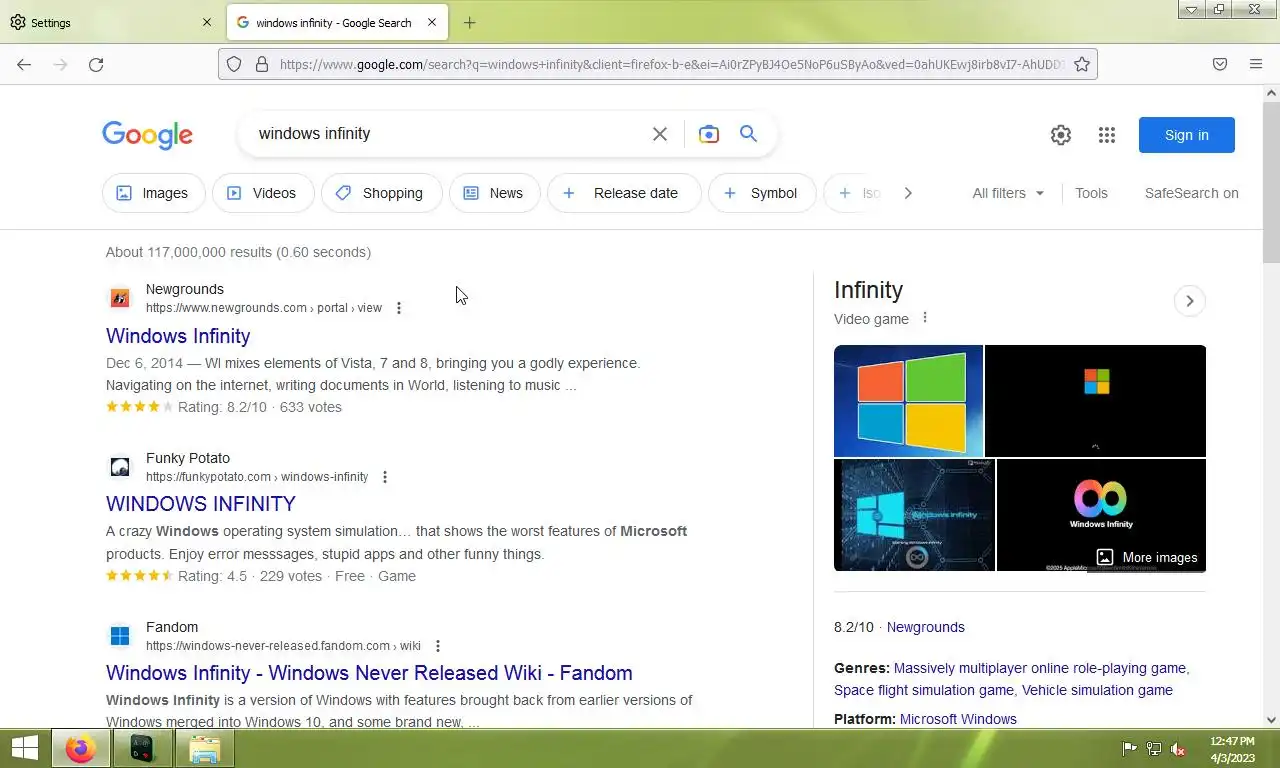
Task: Open a new tab with the plus icon
Action: point(469,22)
